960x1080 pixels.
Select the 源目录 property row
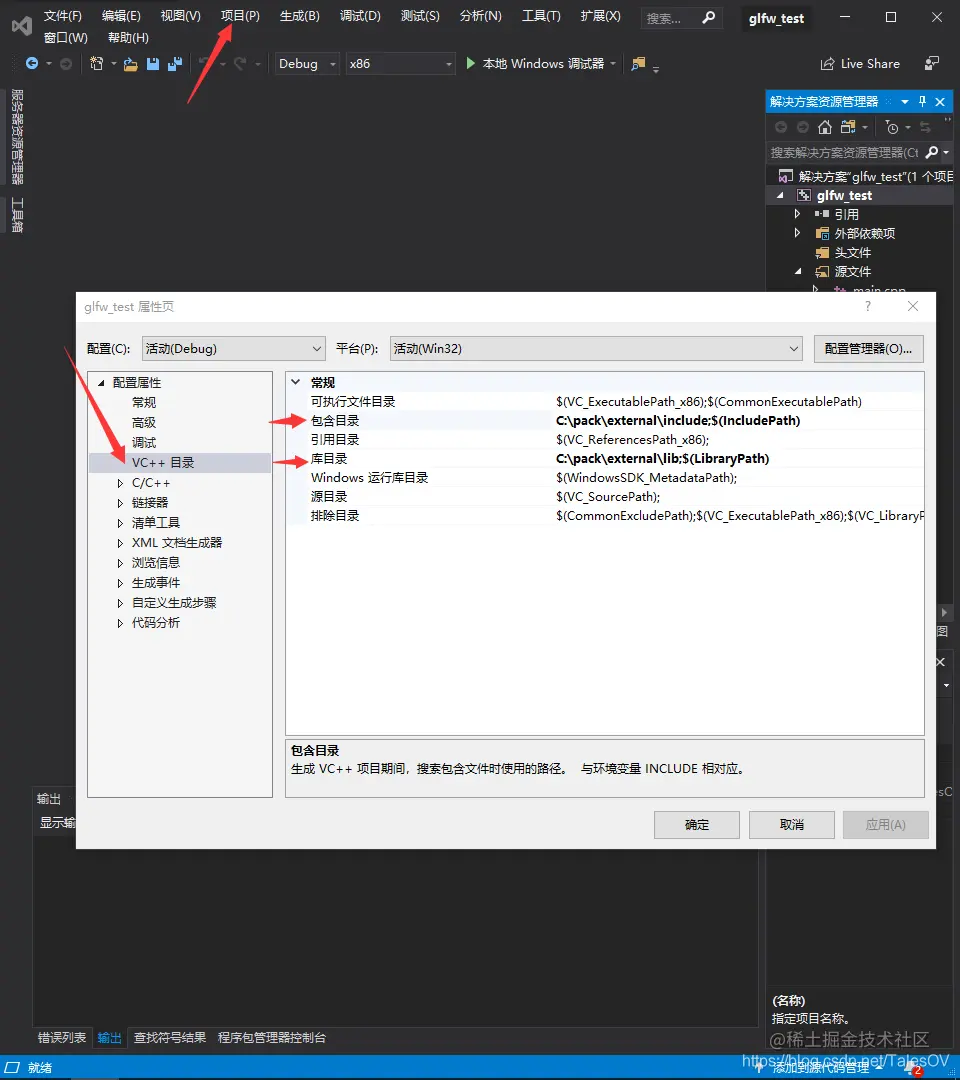point(605,497)
